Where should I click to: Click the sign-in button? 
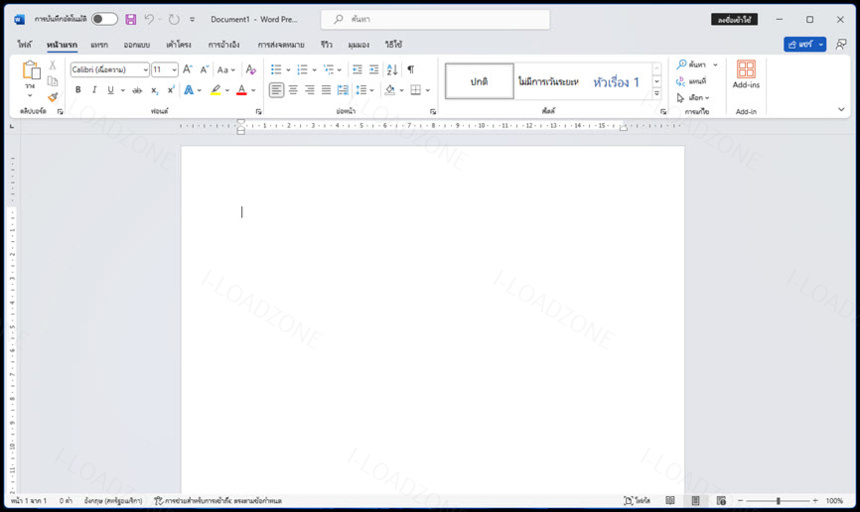click(734, 19)
